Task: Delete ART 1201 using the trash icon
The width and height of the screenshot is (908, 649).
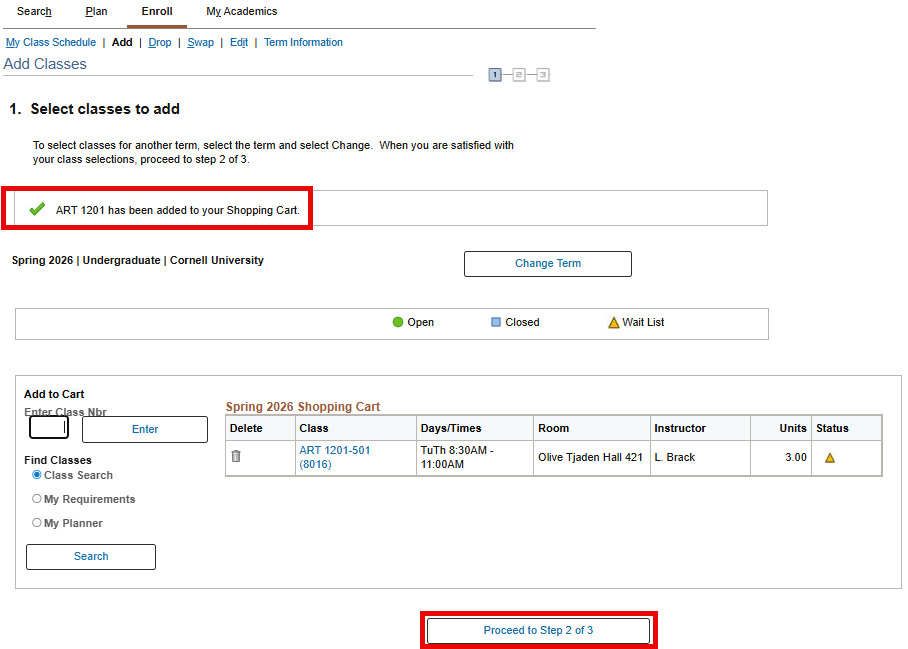Action: coord(236,456)
